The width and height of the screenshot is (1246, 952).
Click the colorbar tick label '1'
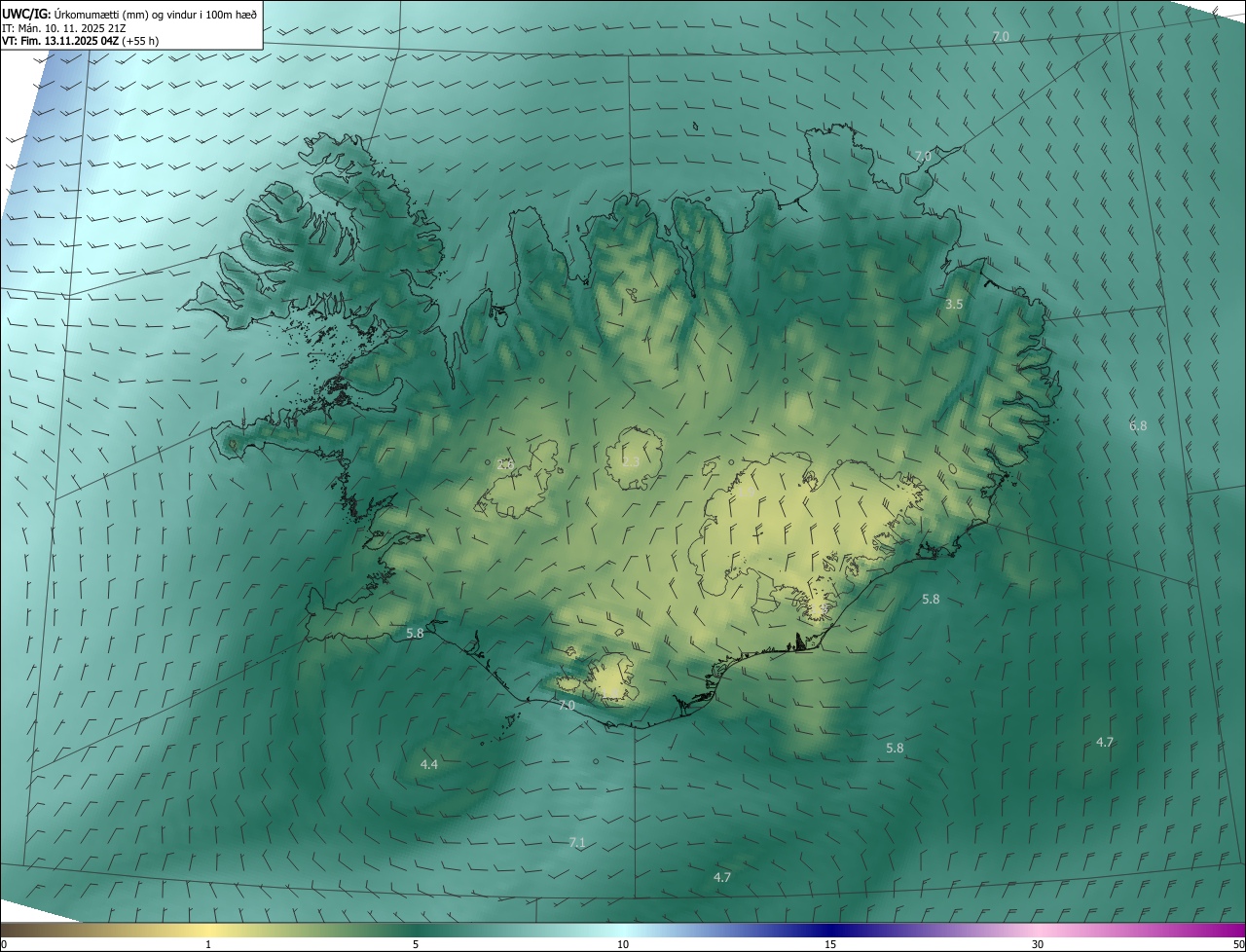point(208,944)
